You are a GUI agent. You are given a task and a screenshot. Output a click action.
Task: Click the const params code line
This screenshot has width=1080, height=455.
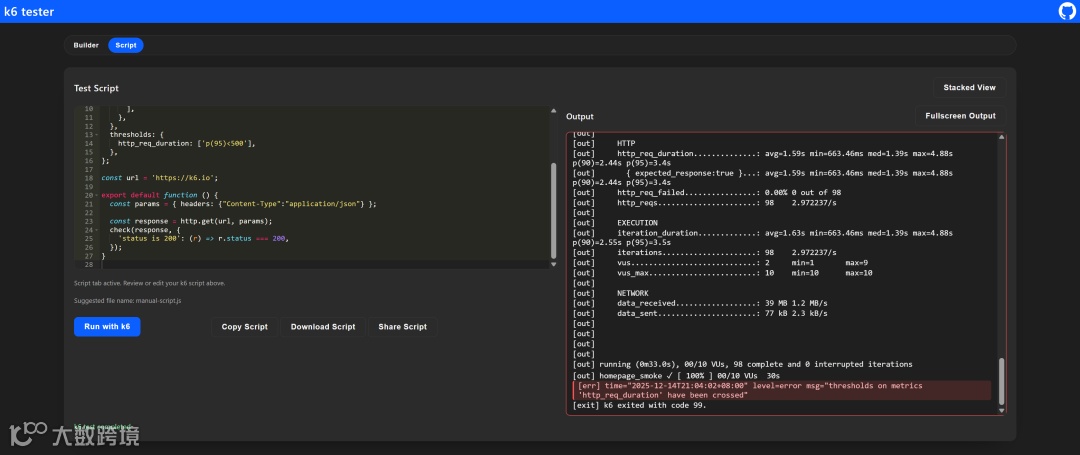pos(243,204)
